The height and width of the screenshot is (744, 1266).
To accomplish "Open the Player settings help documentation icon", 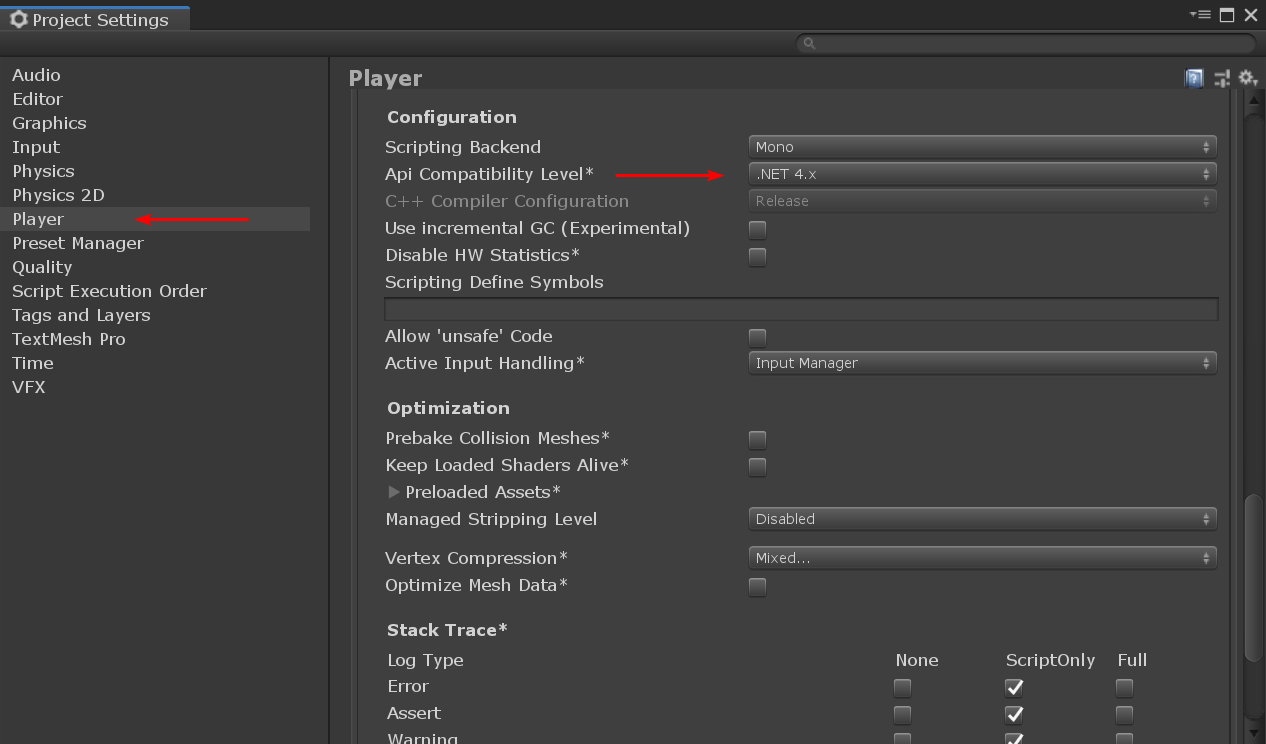I will [1193, 77].
